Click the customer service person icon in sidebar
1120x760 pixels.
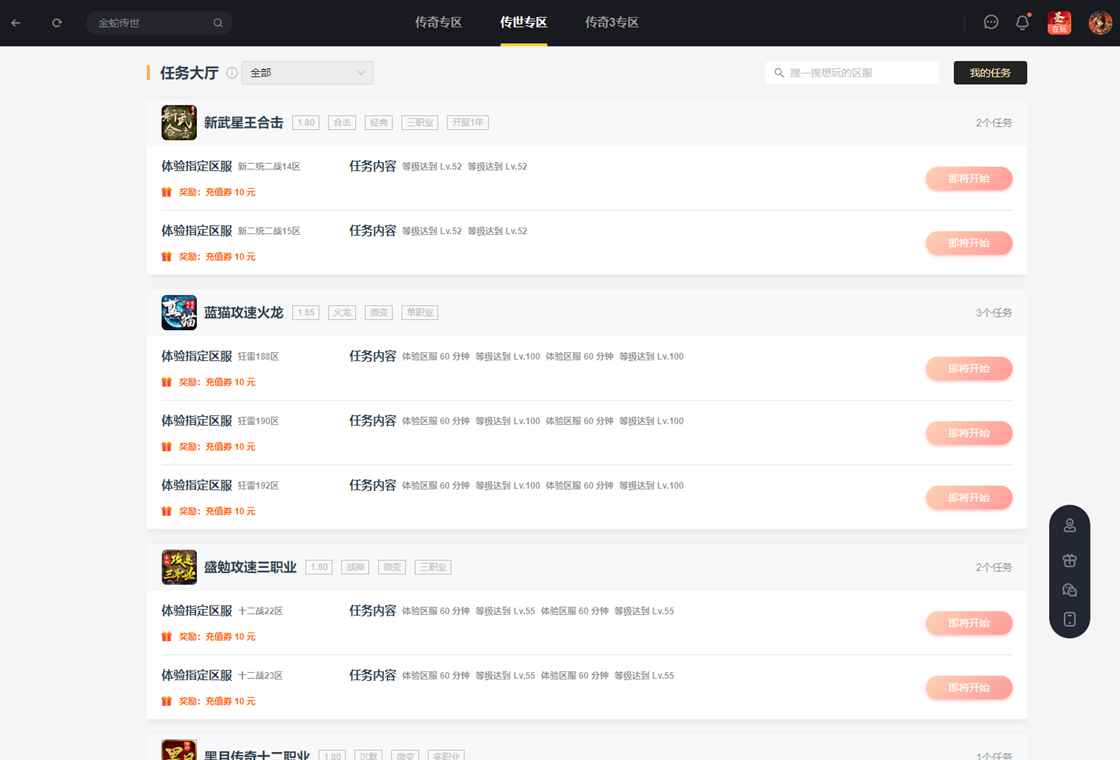tap(1069, 526)
